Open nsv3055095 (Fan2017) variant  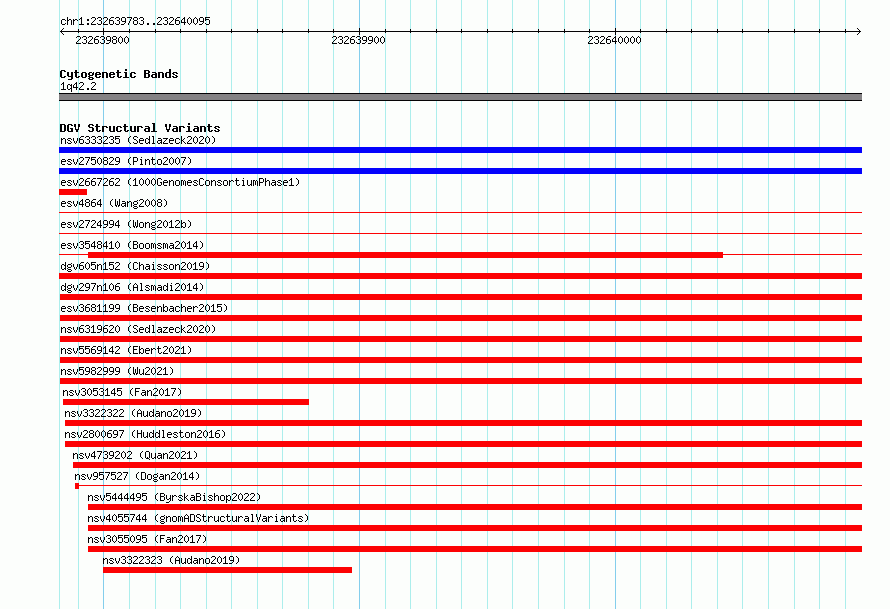pos(147,539)
